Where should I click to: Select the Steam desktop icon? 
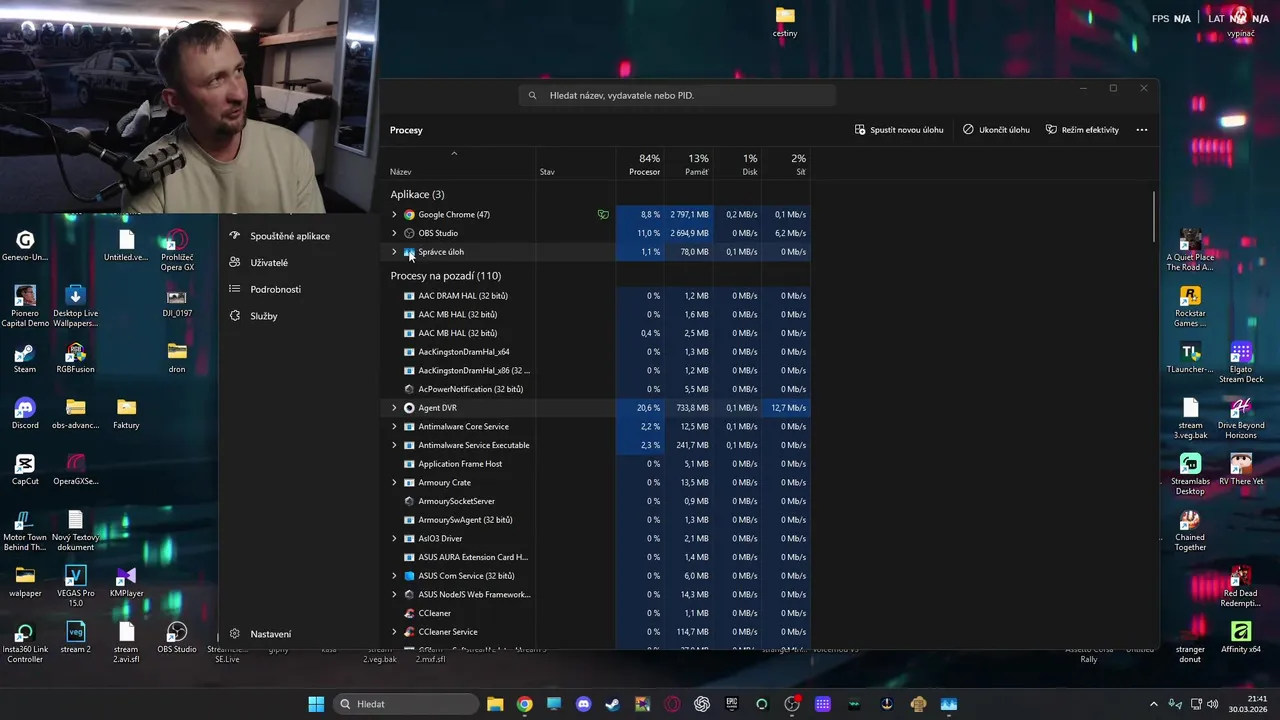25,358
